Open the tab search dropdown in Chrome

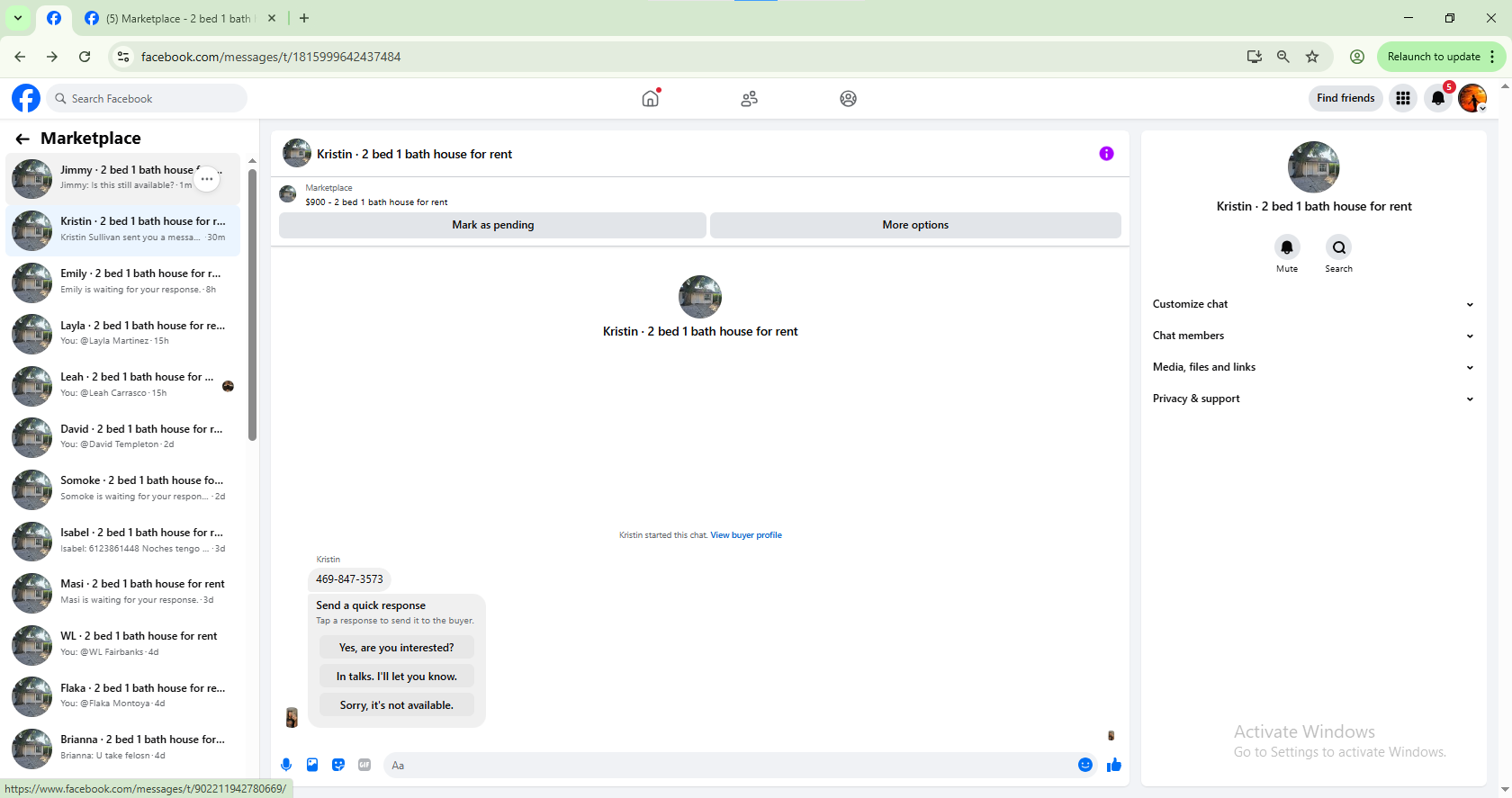tap(17, 18)
